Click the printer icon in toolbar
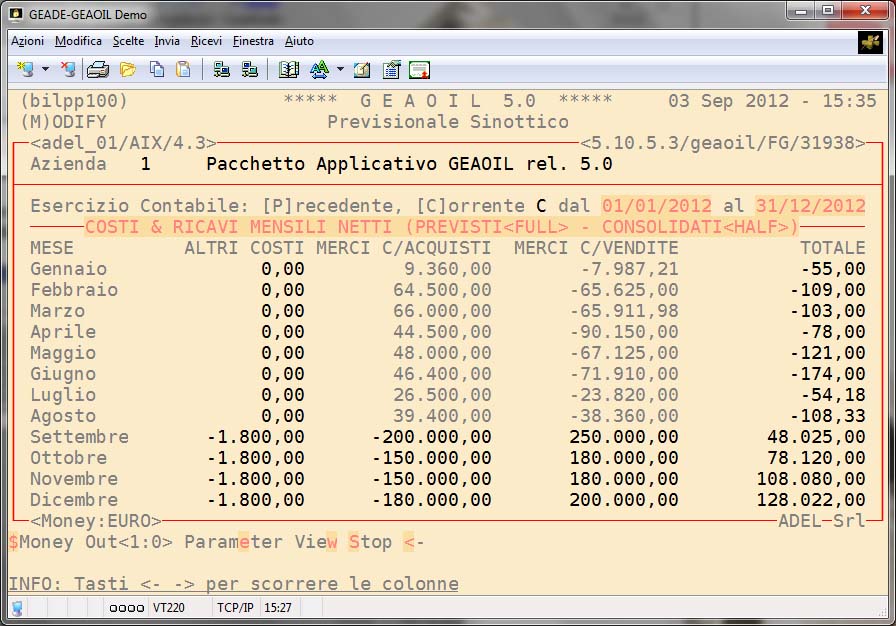The image size is (896, 626). click(x=97, y=70)
